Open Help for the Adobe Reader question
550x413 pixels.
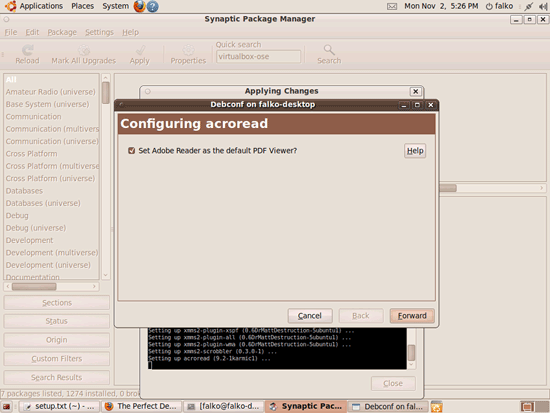pyautogui.click(x=415, y=151)
